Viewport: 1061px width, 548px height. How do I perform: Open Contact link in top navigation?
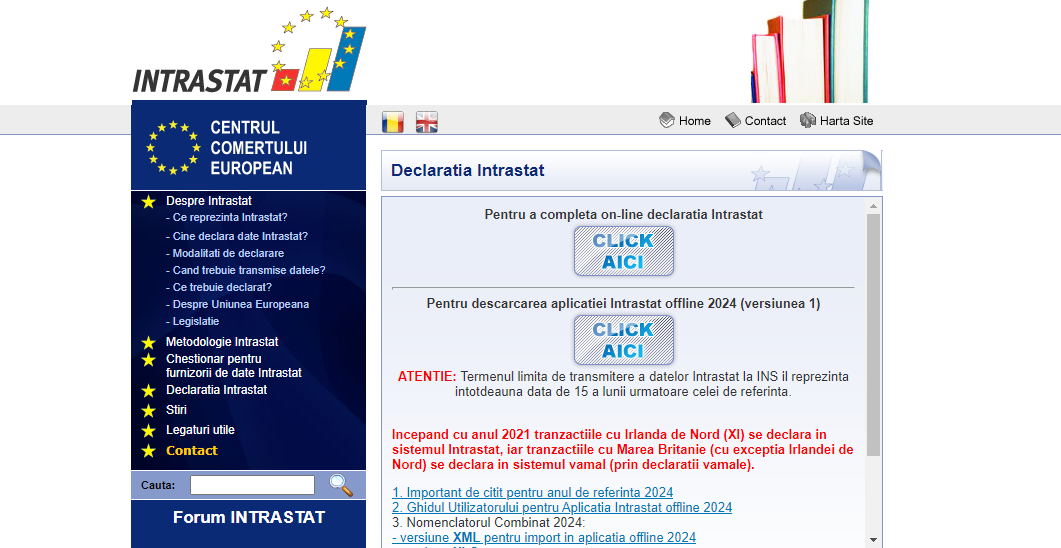coord(765,121)
